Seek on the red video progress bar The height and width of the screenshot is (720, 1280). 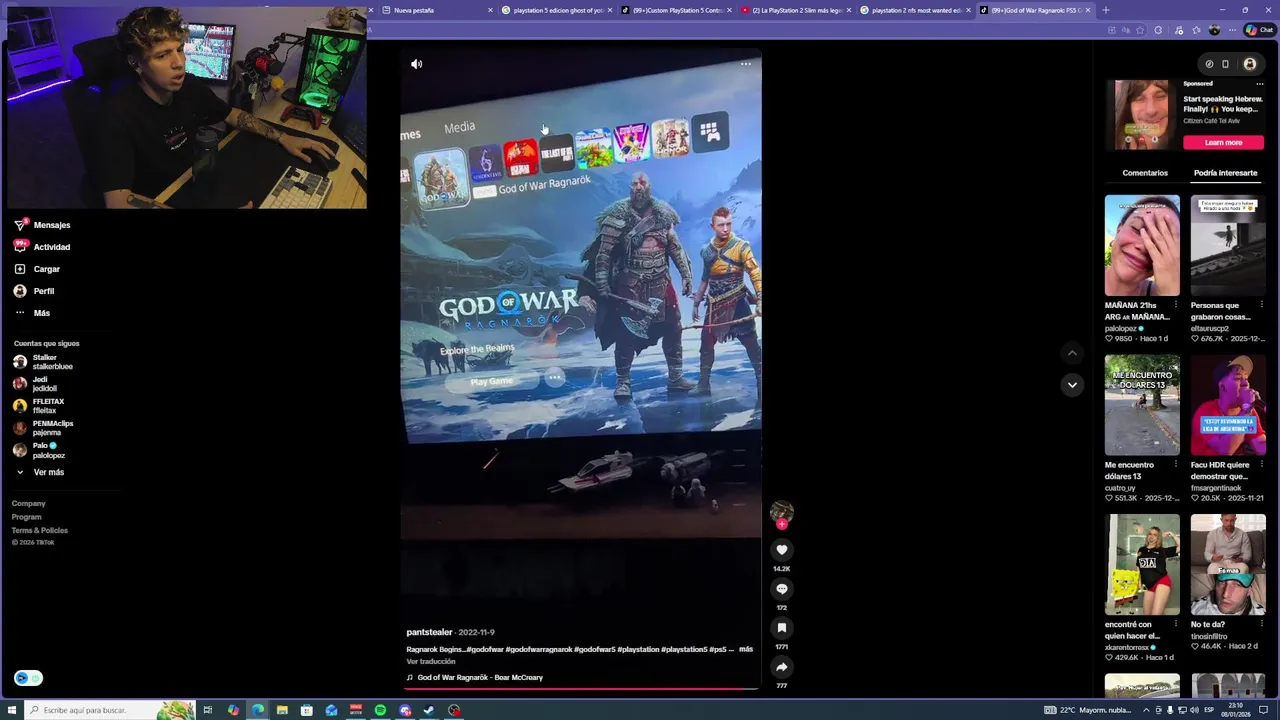coord(580,688)
